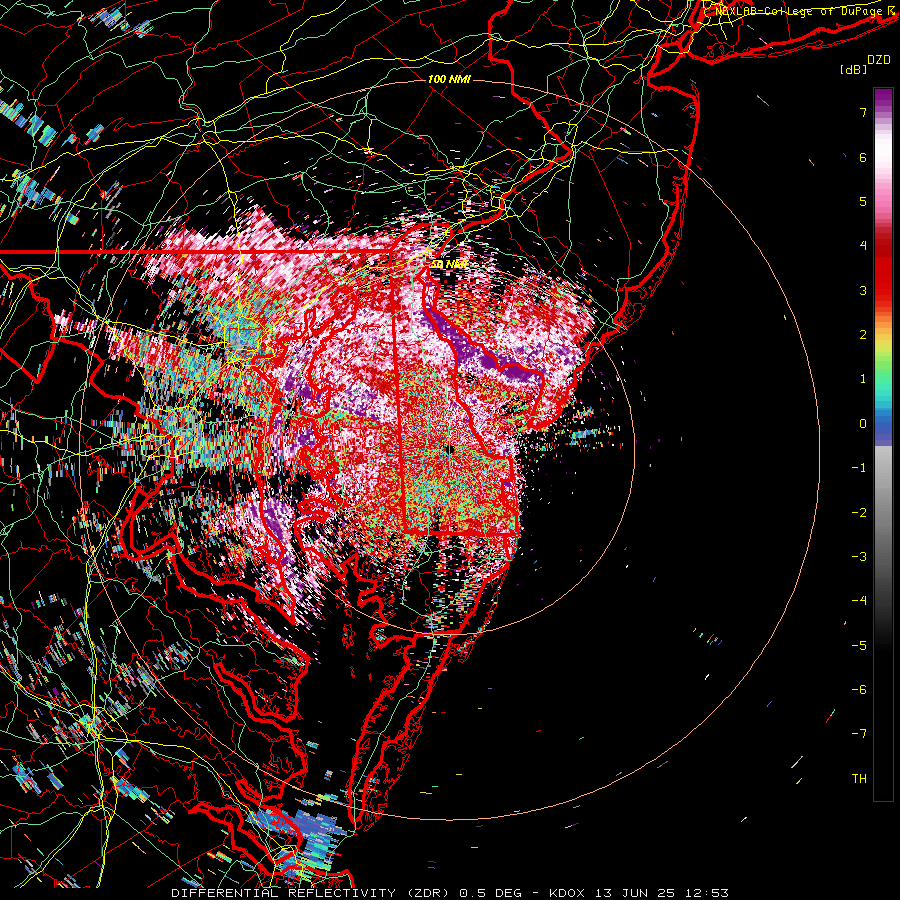This screenshot has height=900, width=900.
Task: Click the "6" value on the color scale
Action: [863, 157]
